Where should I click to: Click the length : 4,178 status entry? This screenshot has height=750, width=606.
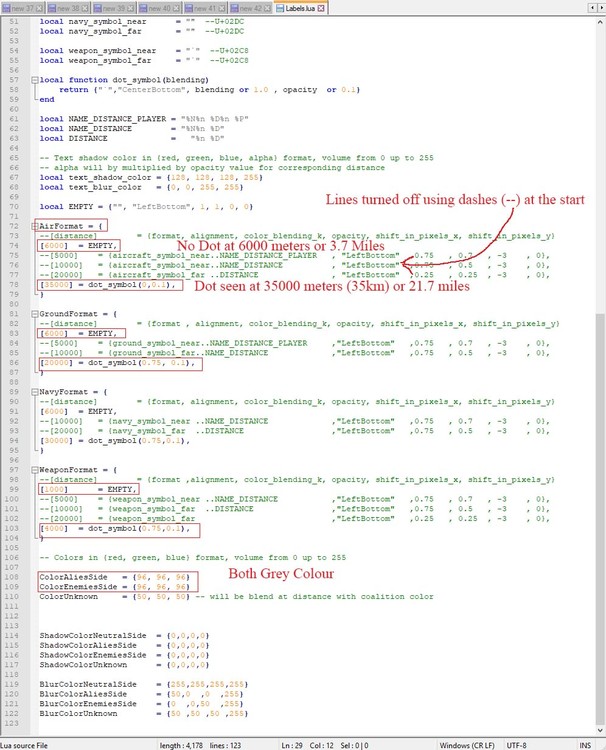181,745
